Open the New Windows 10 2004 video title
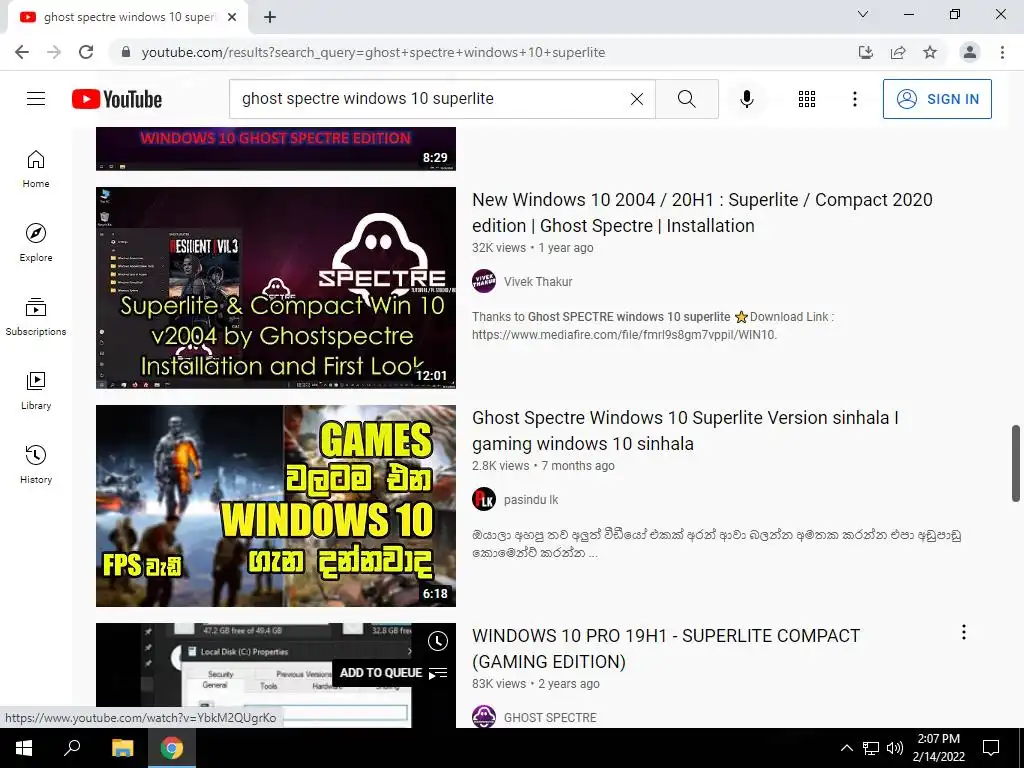The width and height of the screenshot is (1024, 768). point(702,212)
